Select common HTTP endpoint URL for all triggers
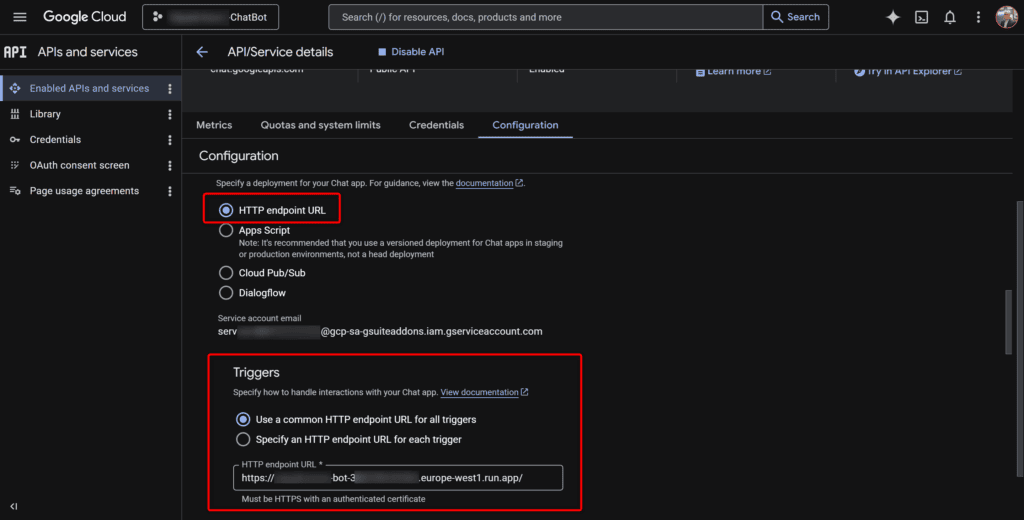Screen dimensions: 1024x520 [x=243, y=419]
